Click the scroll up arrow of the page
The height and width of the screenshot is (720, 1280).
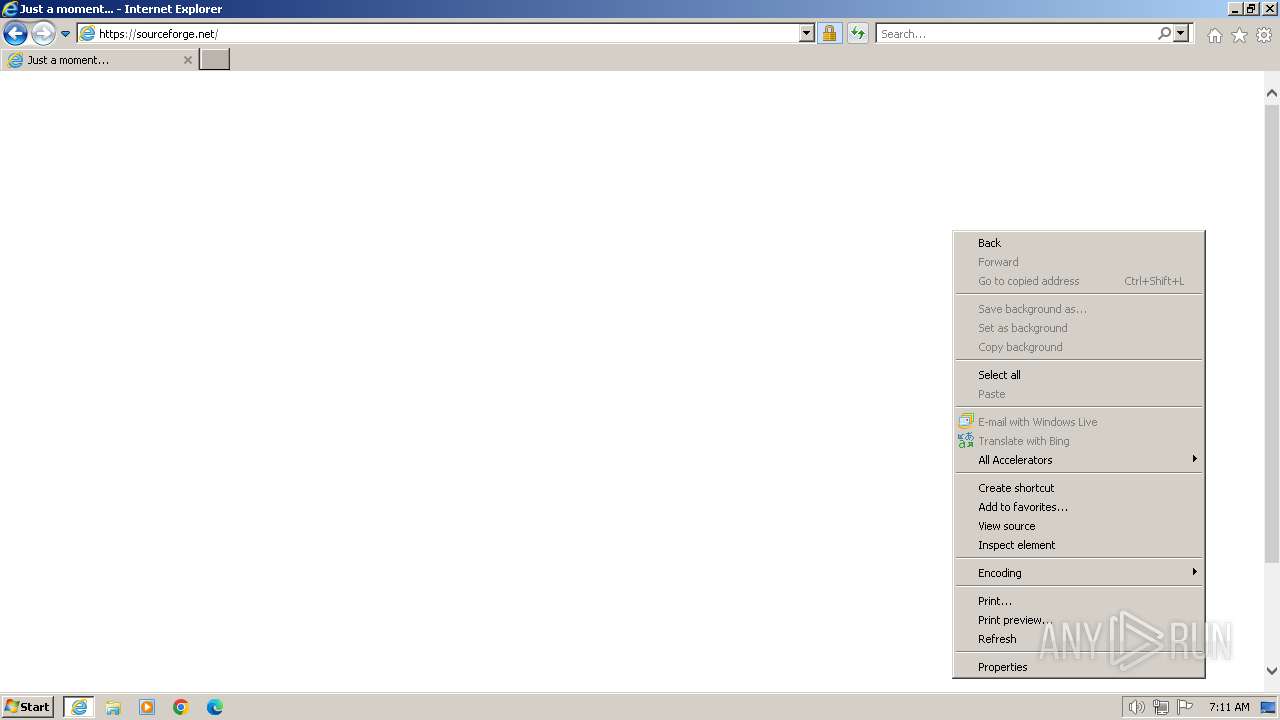click(1272, 93)
